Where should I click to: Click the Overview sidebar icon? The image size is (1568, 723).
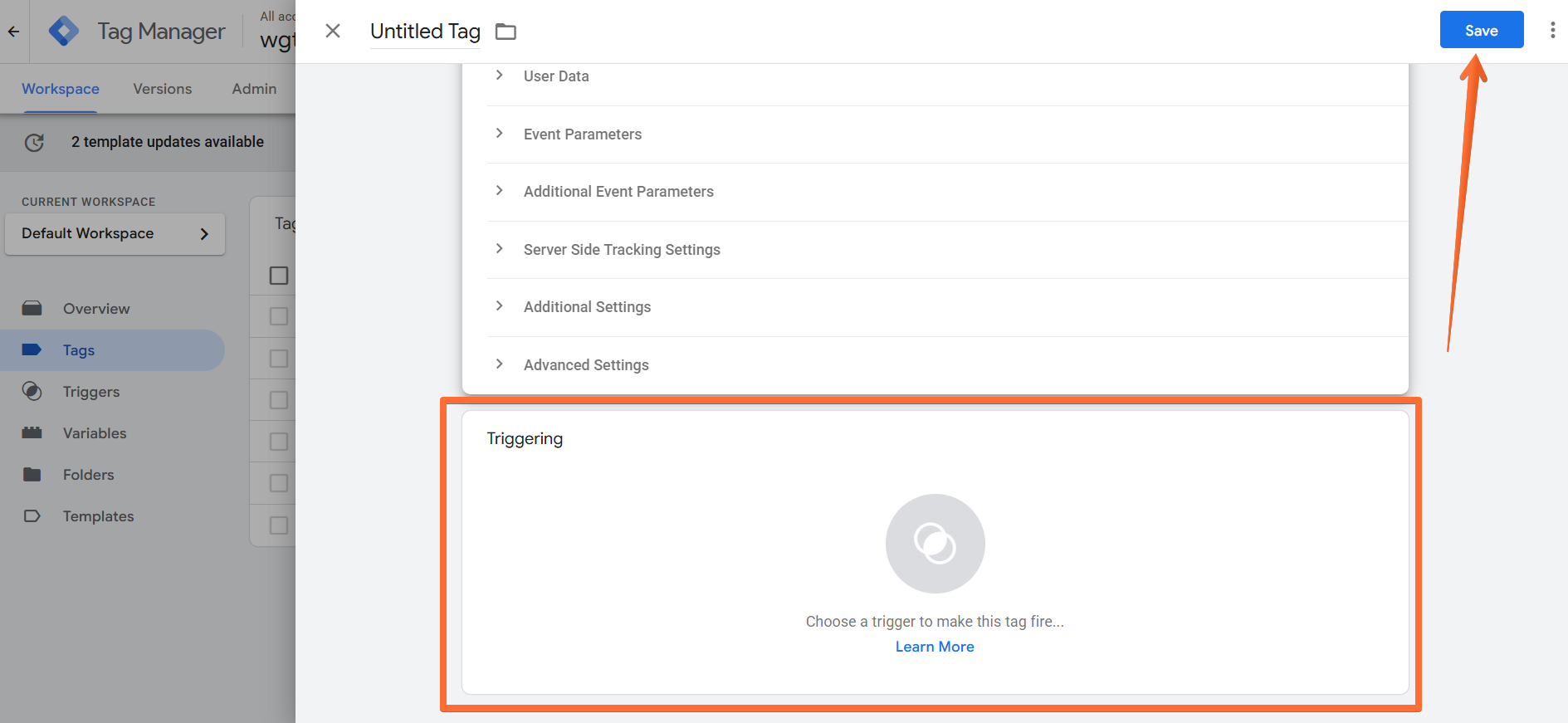[32, 309]
